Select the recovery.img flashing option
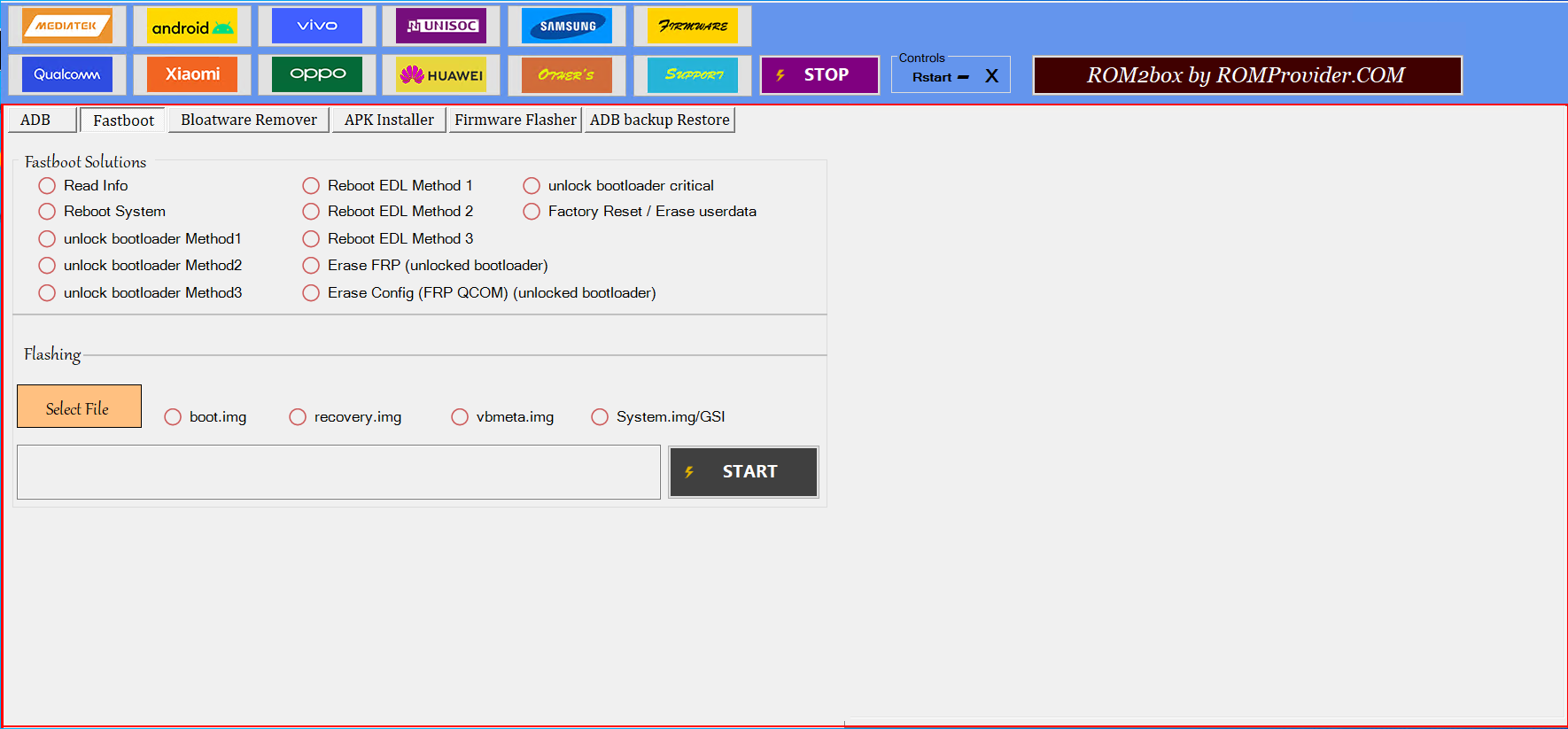The height and width of the screenshot is (729, 1568). [x=345, y=416]
